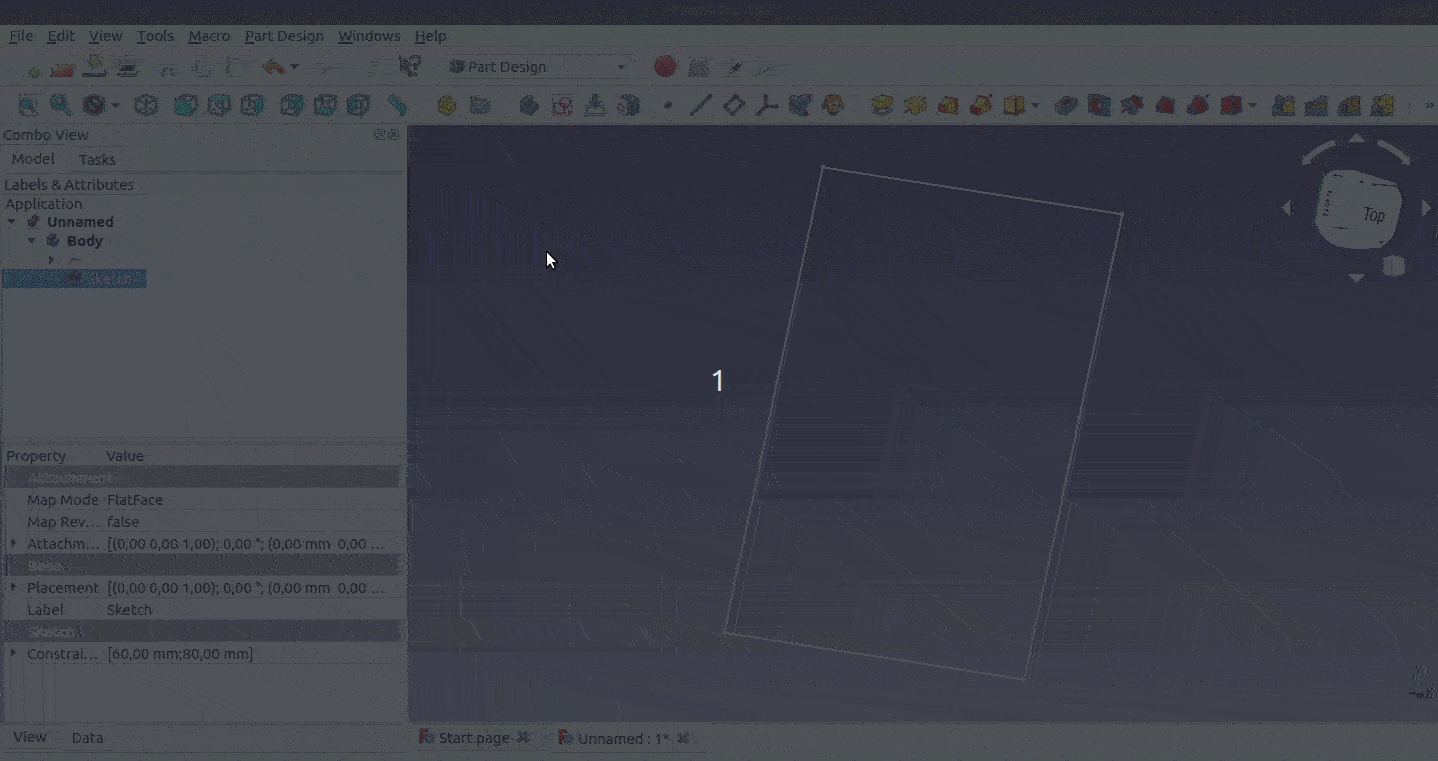Expand the Origin node under Body

tap(51, 260)
